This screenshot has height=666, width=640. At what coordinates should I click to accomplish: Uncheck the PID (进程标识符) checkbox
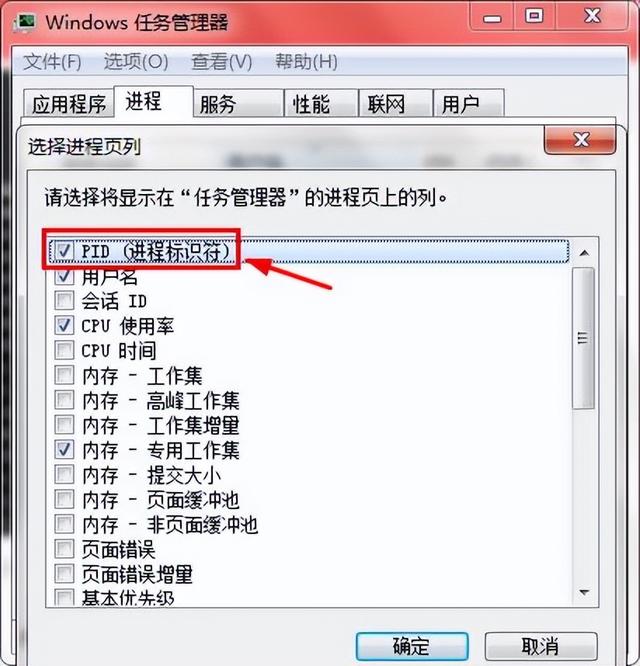pos(65,251)
